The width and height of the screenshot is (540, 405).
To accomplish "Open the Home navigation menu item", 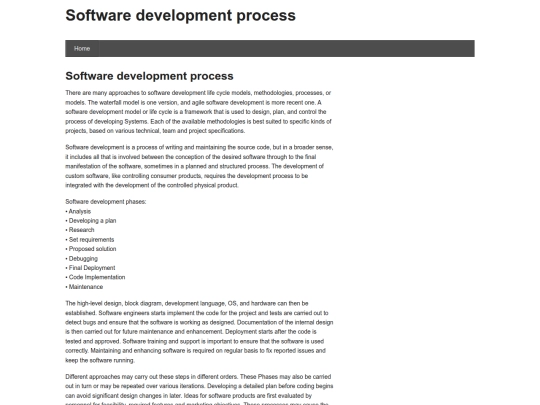I will 82,49.
